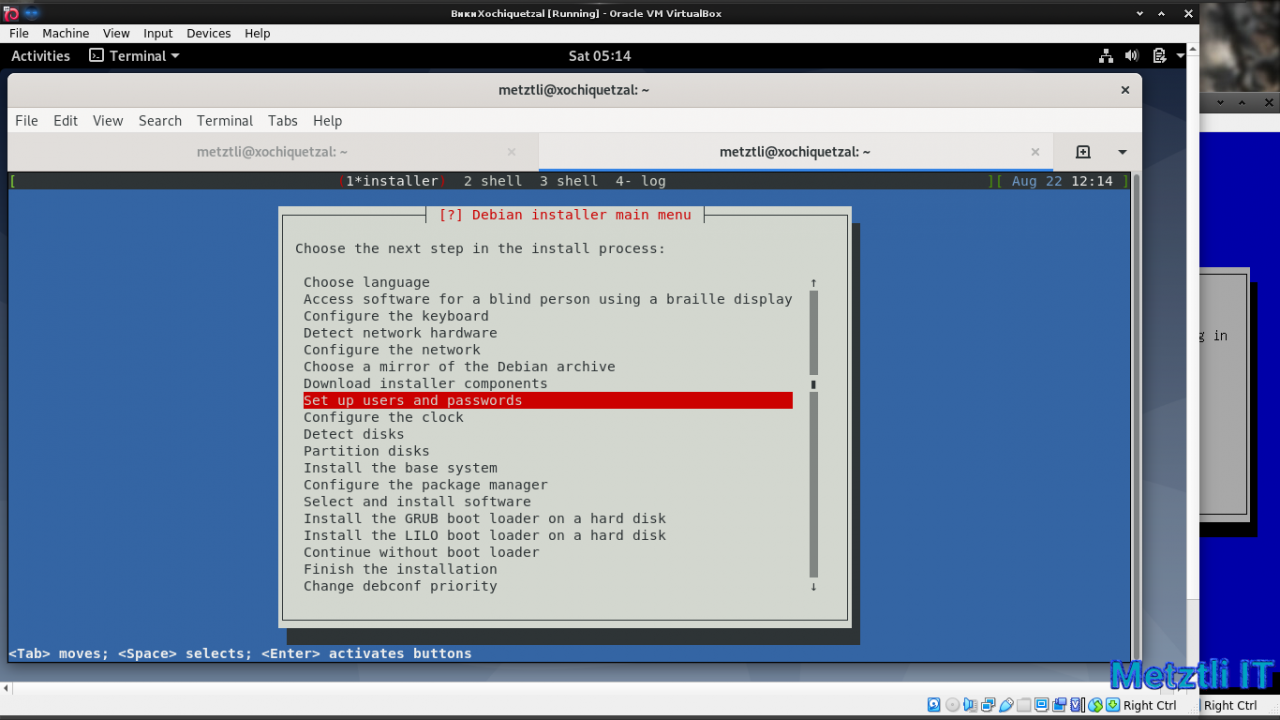1280x720 pixels.
Task: Open the VirtualBox Devices menu
Action: click(208, 33)
